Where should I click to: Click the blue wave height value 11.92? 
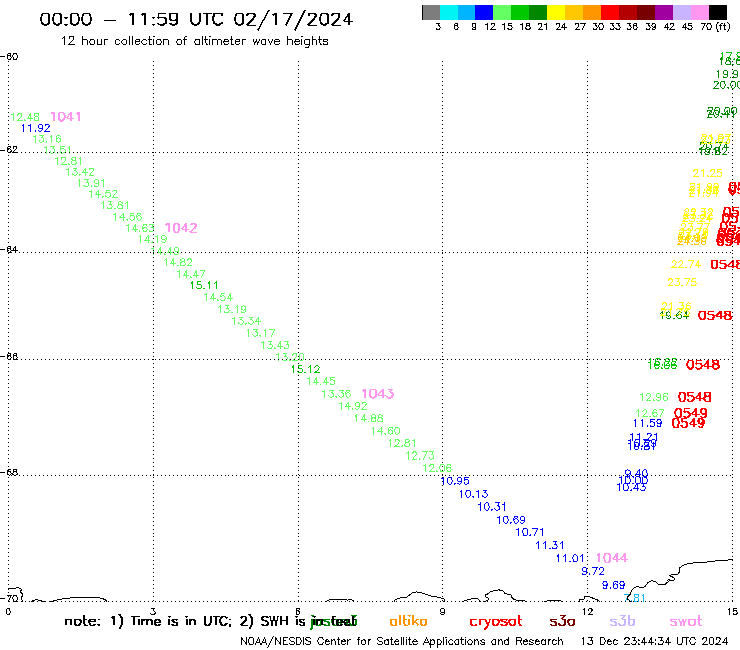[35, 128]
